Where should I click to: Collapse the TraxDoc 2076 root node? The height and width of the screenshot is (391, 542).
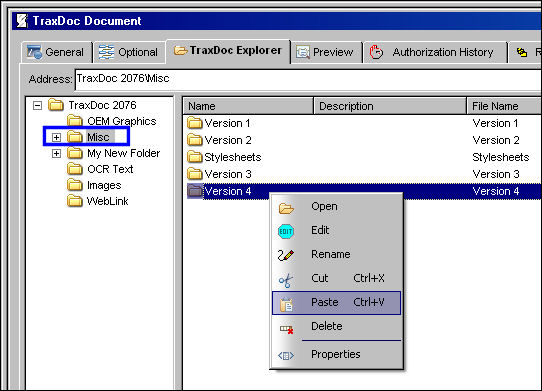pyautogui.click(x=37, y=105)
